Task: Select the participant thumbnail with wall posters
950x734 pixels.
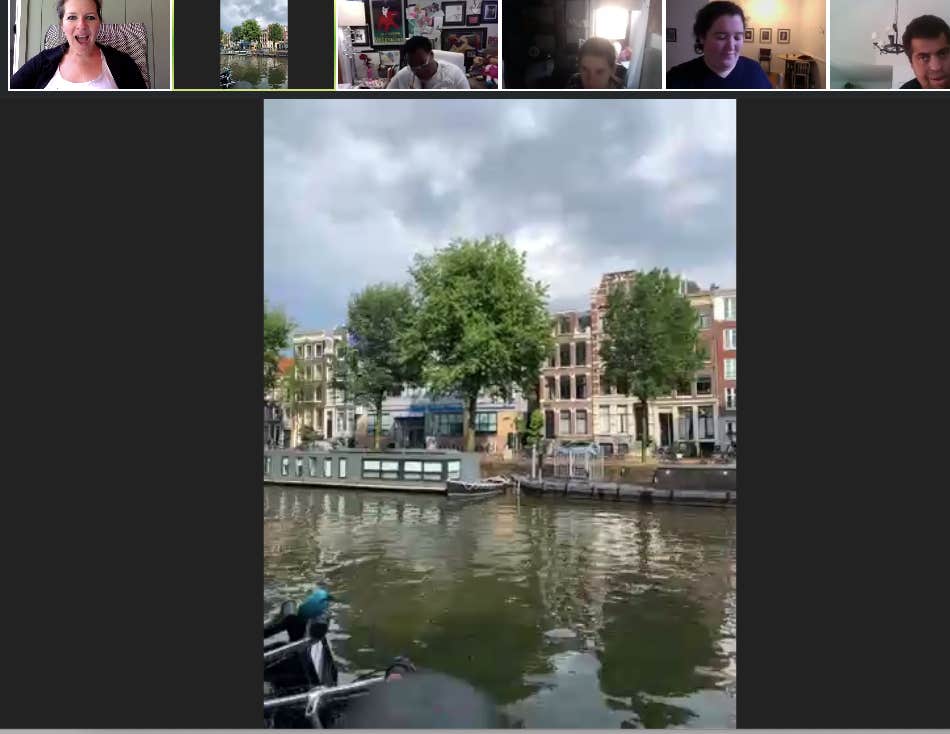Action: pyautogui.click(x=418, y=45)
